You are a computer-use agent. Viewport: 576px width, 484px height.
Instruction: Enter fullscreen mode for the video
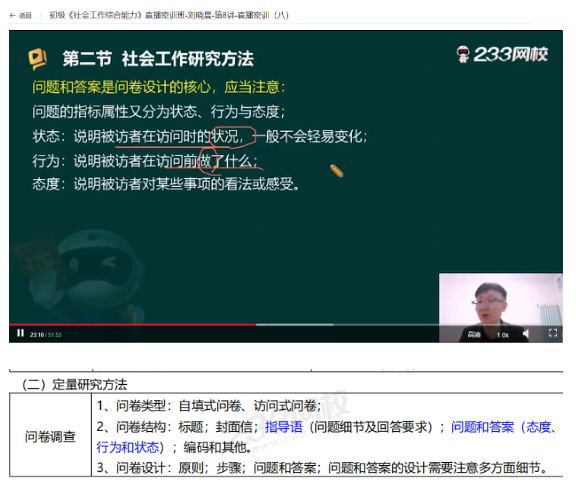pyautogui.click(x=552, y=333)
